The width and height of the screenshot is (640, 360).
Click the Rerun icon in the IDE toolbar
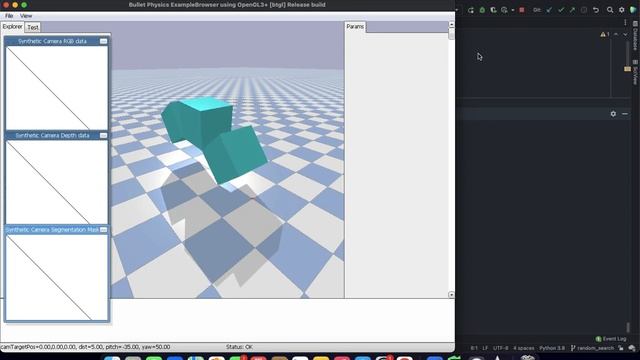471,10
